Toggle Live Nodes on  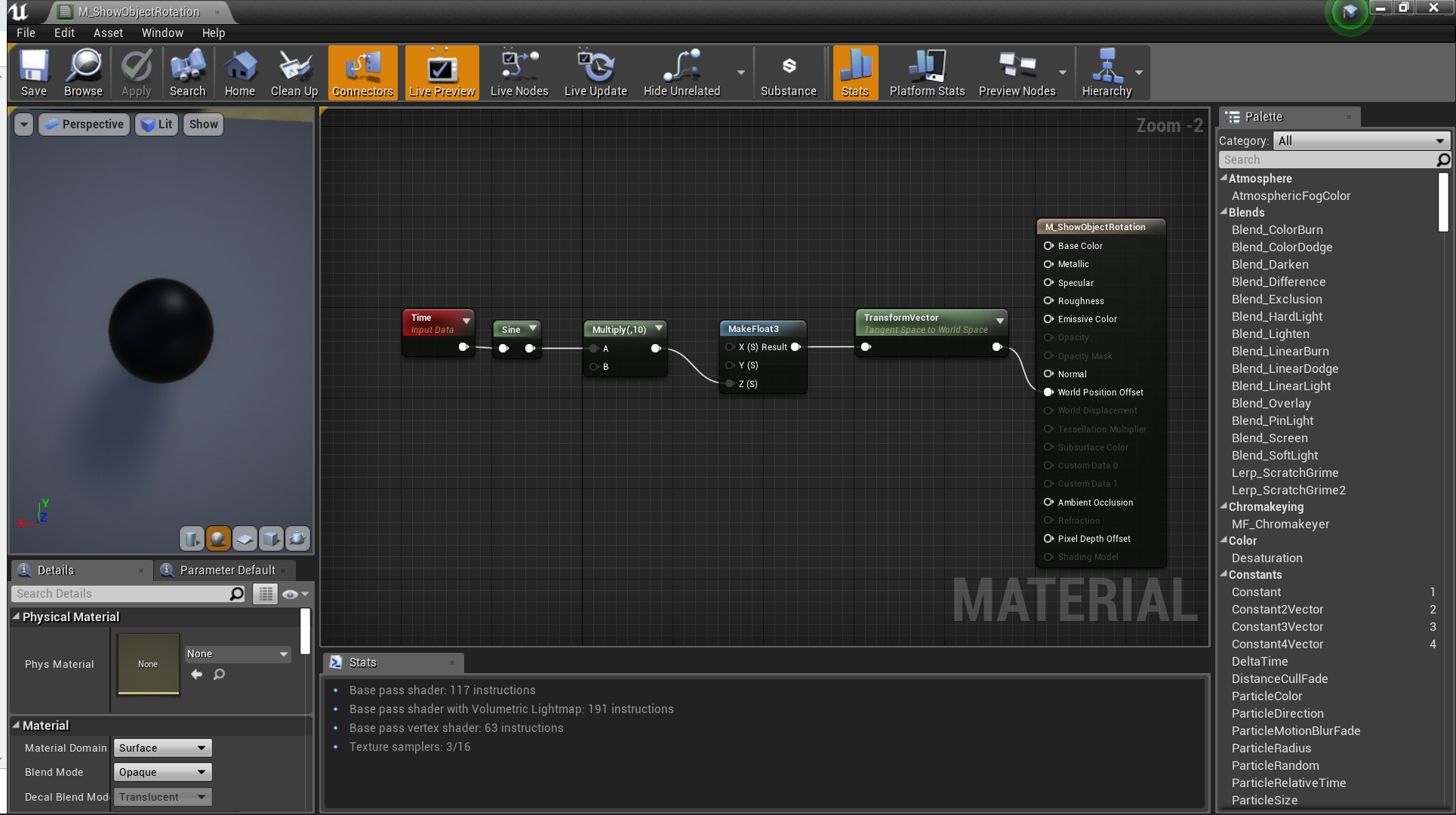tap(519, 72)
